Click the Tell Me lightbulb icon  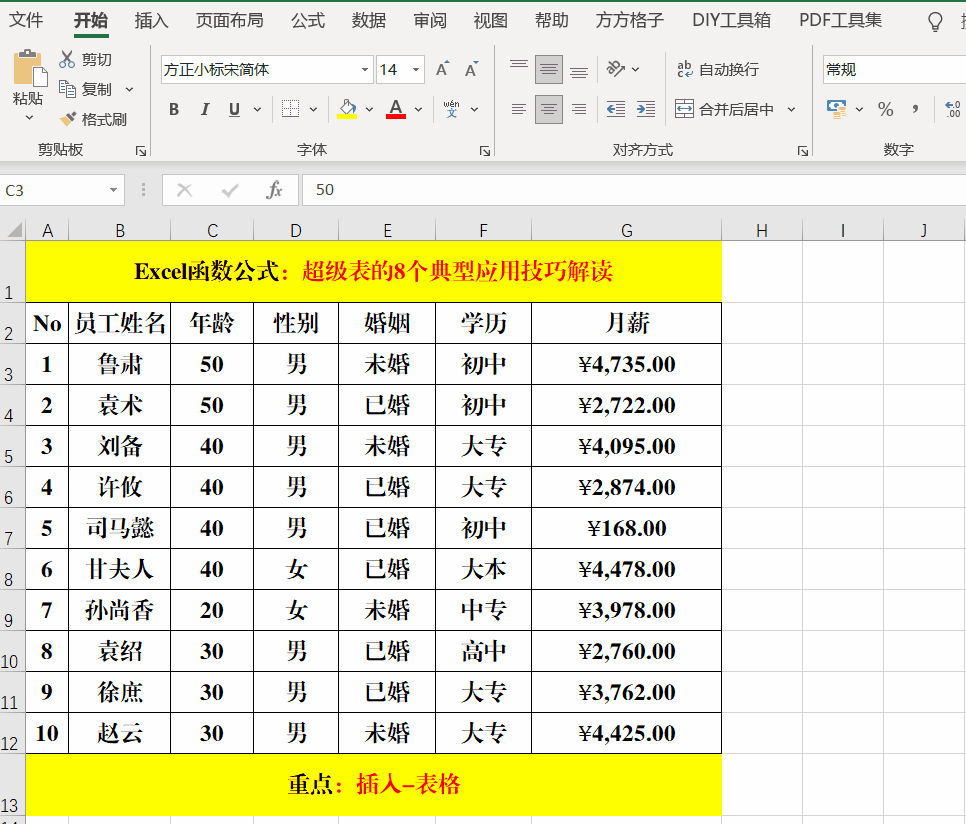coord(935,22)
